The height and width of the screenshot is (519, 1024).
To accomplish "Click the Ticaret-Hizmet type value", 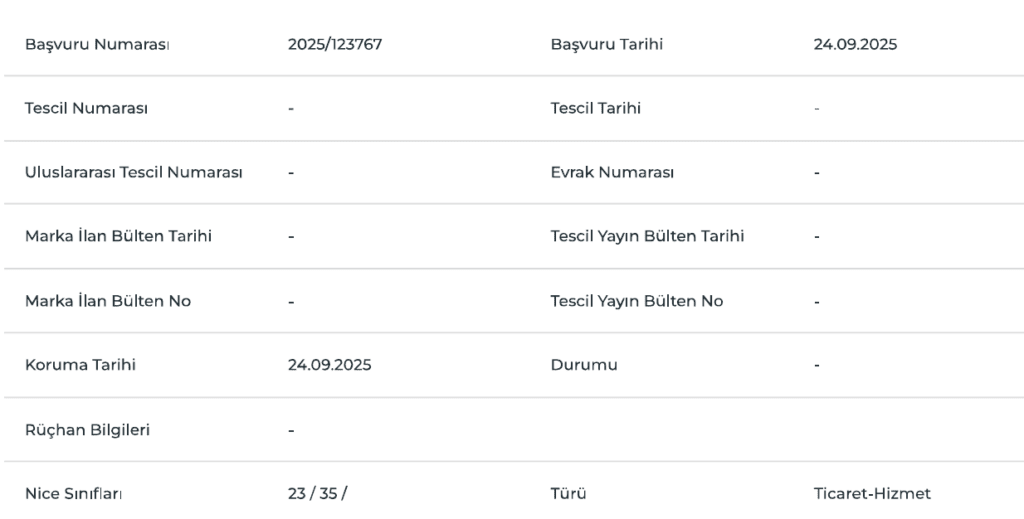I will [872, 494].
